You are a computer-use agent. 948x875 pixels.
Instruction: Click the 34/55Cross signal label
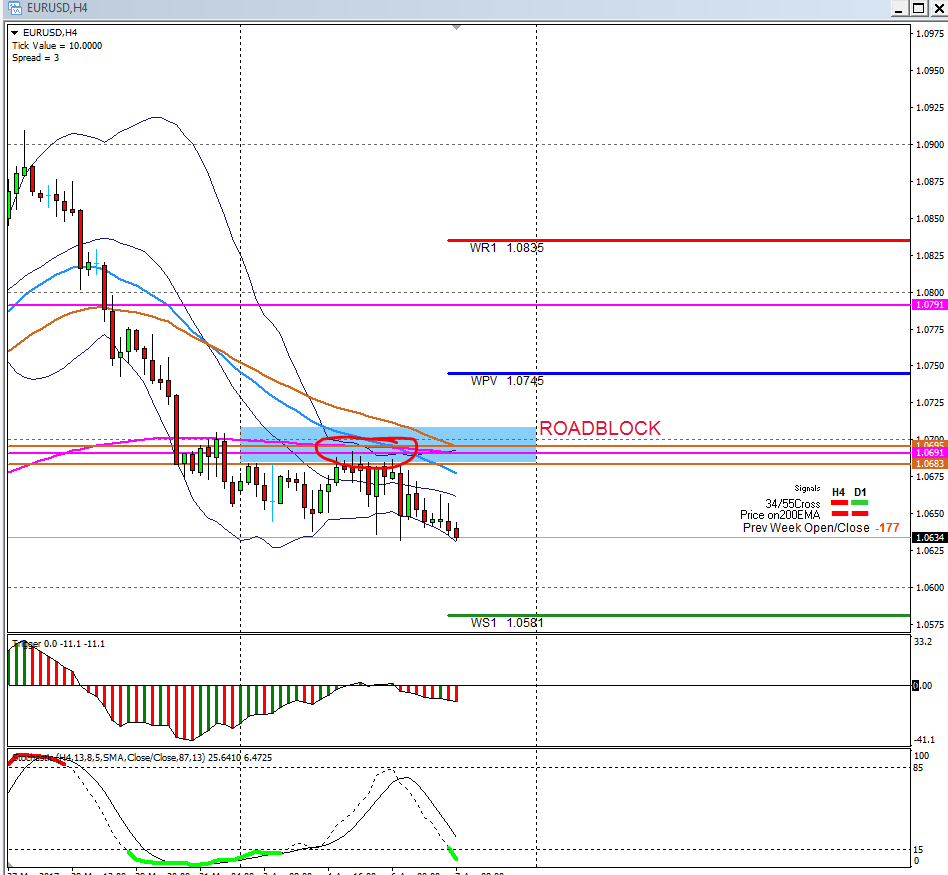coord(793,504)
